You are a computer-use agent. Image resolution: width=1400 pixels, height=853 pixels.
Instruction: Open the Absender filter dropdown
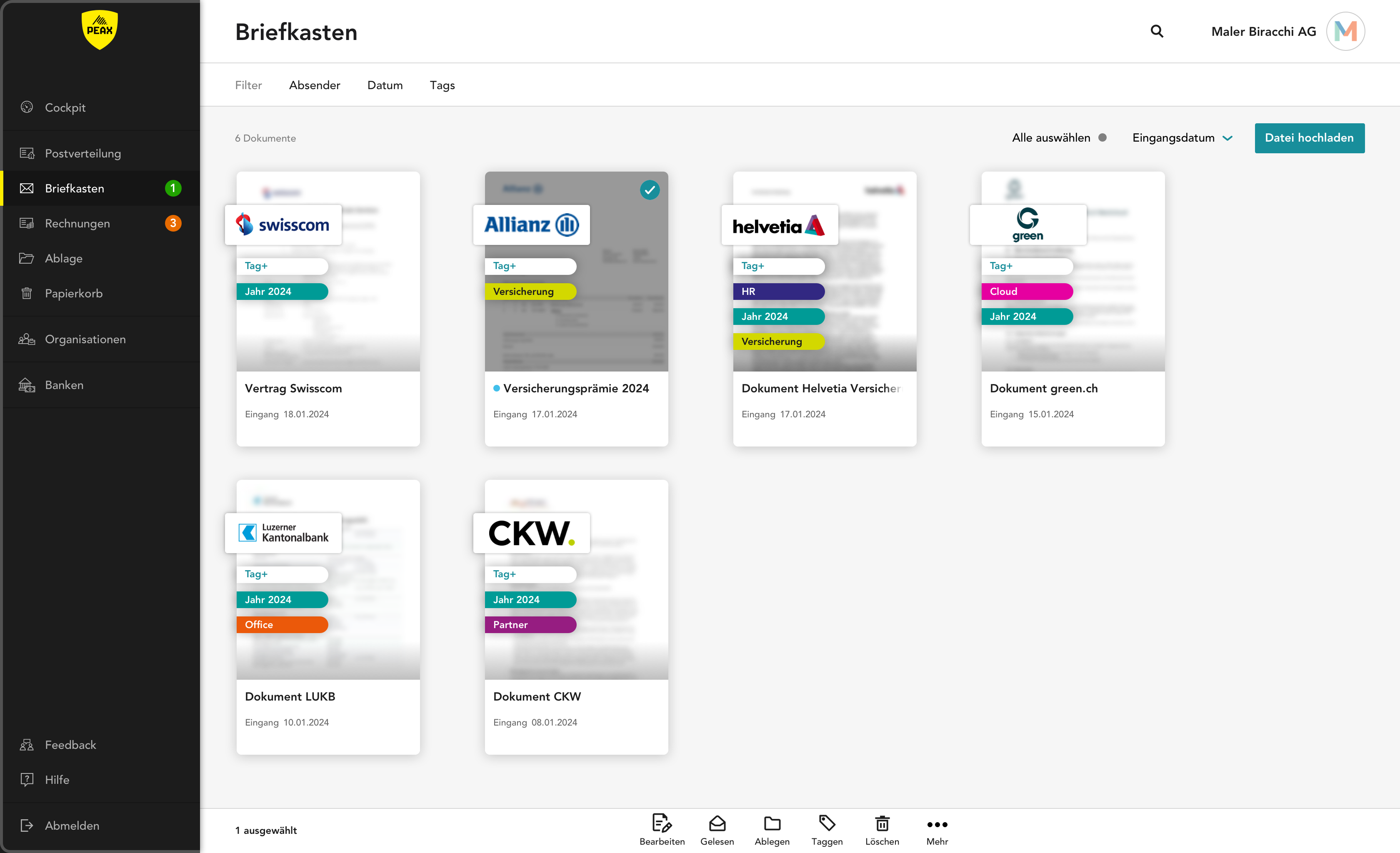pyautogui.click(x=314, y=85)
